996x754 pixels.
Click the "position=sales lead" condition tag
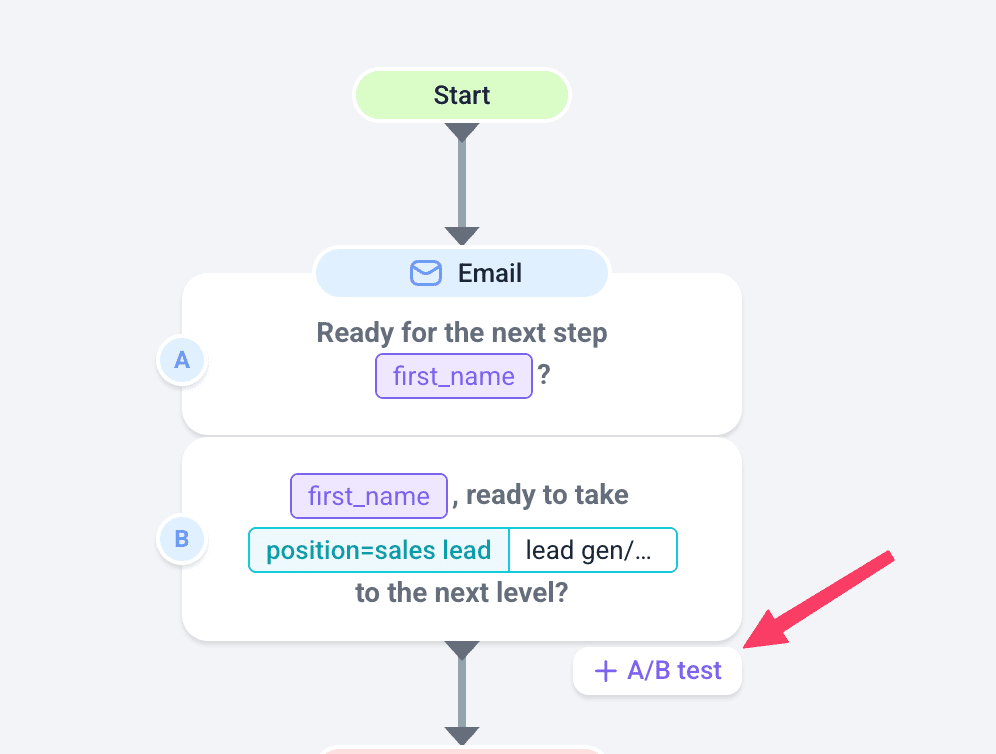click(379, 550)
